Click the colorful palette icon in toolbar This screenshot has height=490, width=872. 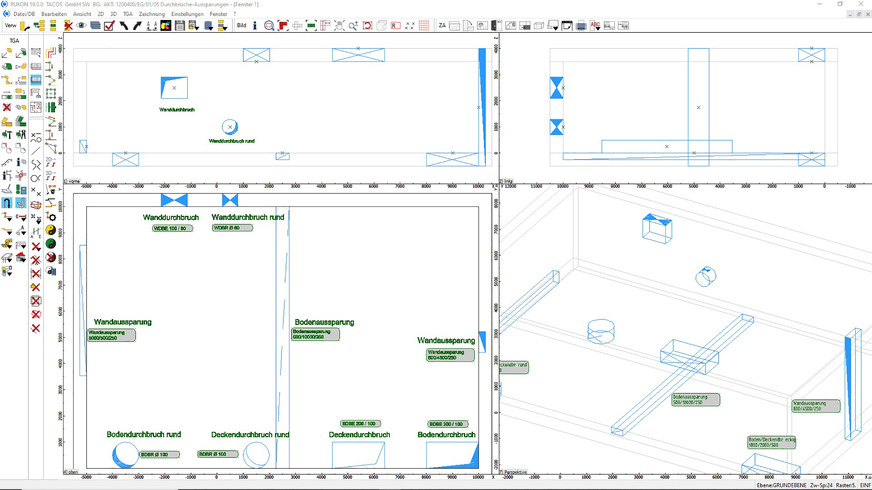[x=166, y=25]
